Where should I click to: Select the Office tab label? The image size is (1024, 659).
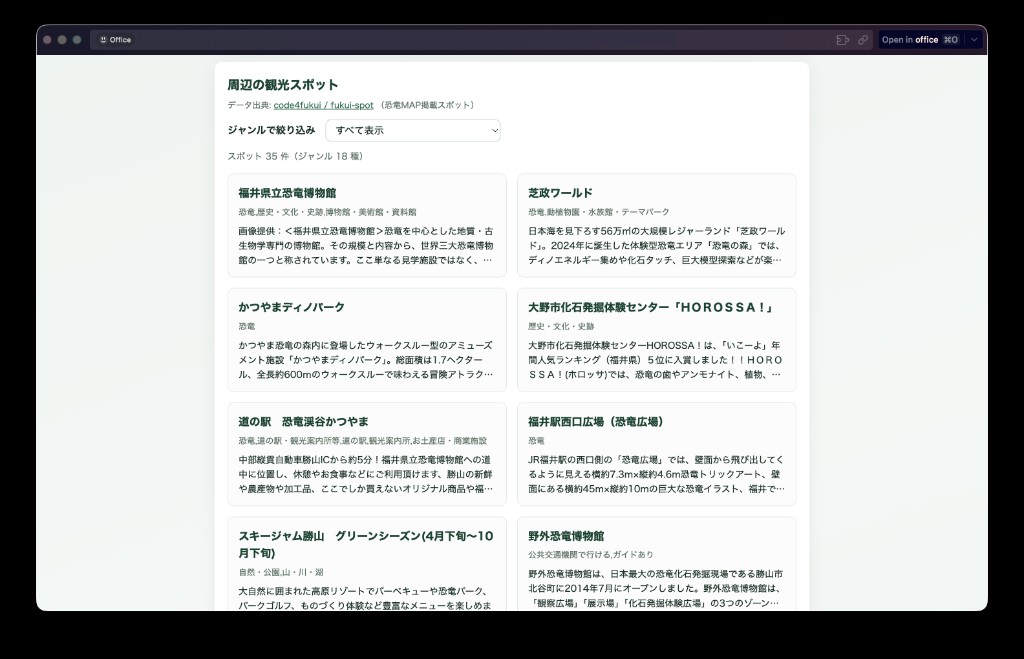(120, 40)
